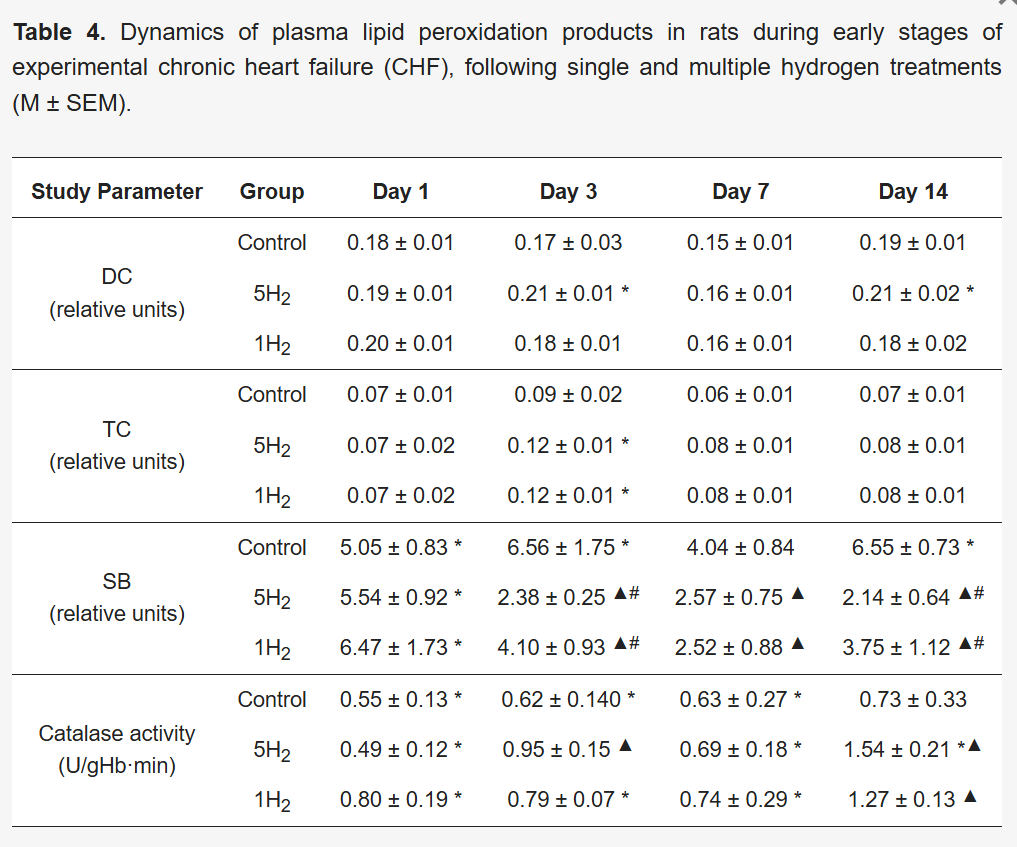Select the "Day 7" column header
Screen dimensions: 1017x847
tap(740, 192)
